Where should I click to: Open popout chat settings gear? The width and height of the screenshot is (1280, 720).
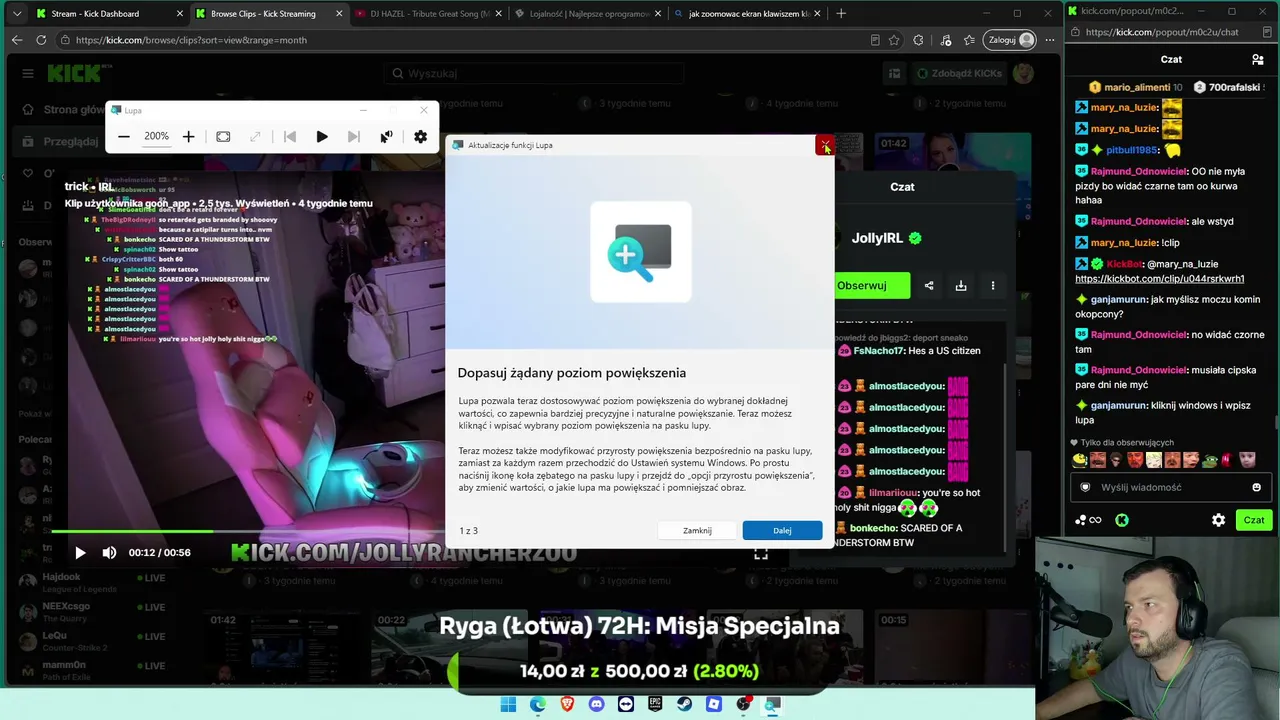1218,520
